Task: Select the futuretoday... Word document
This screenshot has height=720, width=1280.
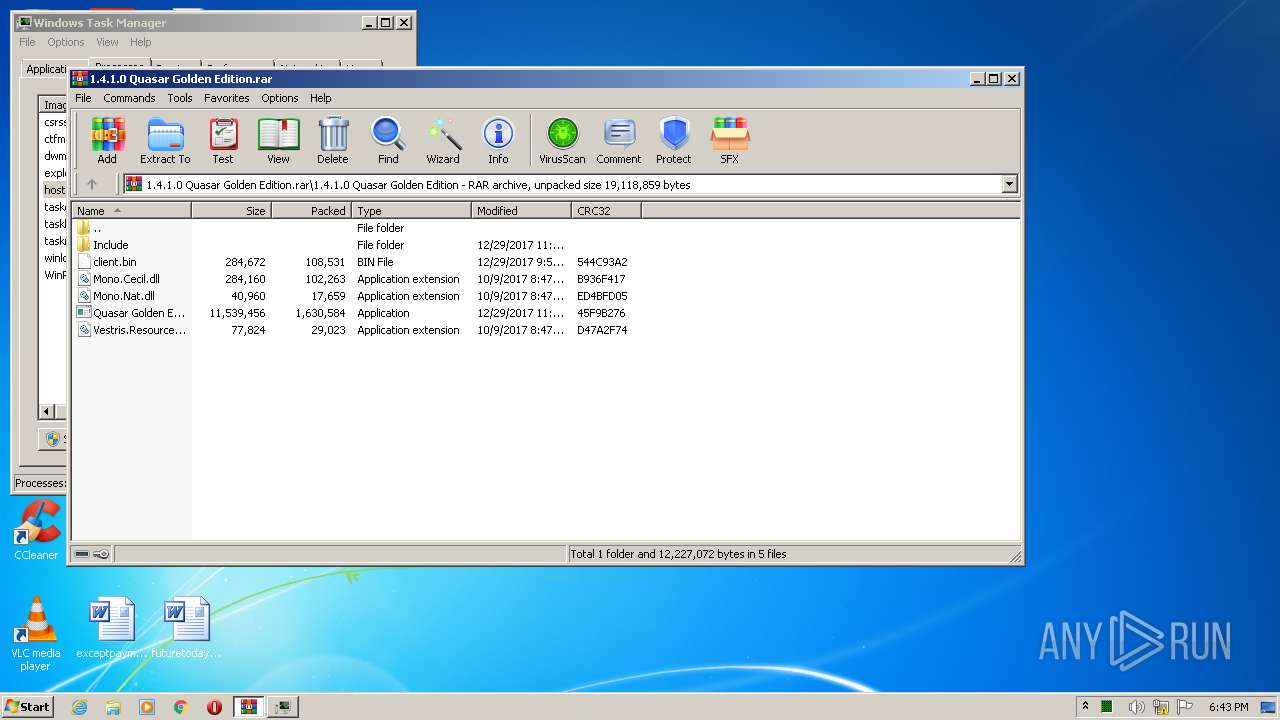Action: [x=187, y=628]
